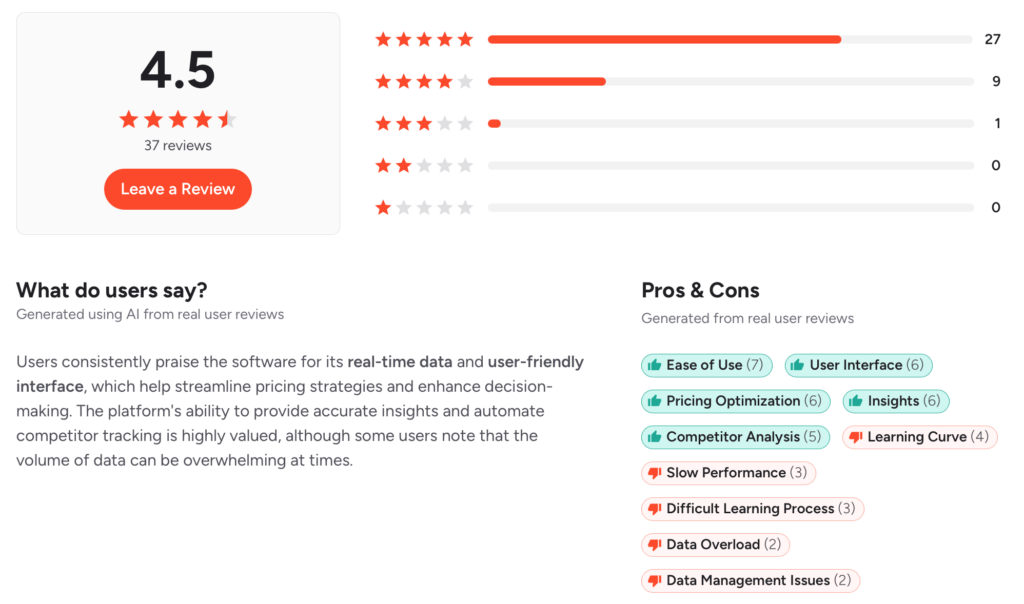
Task: Select the Learning Curve con tag
Action: (920, 437)
